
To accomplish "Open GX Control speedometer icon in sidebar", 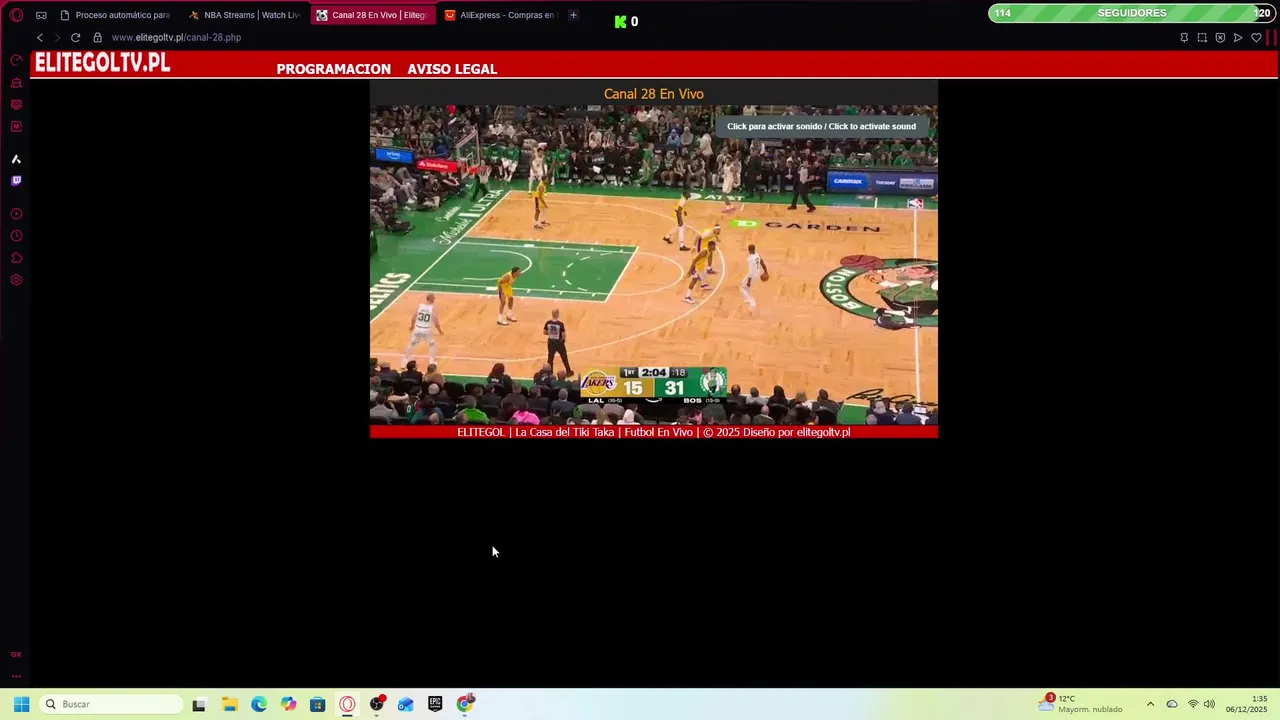I will 16,61.
